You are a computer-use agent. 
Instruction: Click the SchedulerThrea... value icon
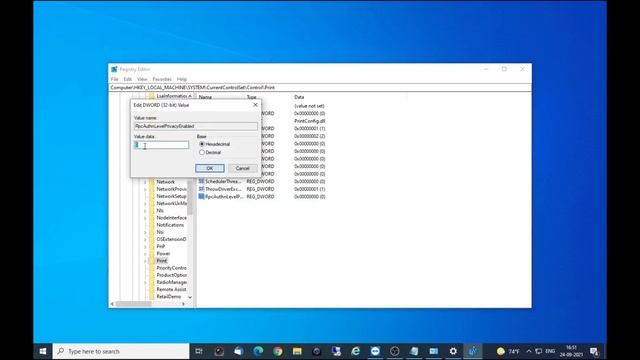pos(201,181)
